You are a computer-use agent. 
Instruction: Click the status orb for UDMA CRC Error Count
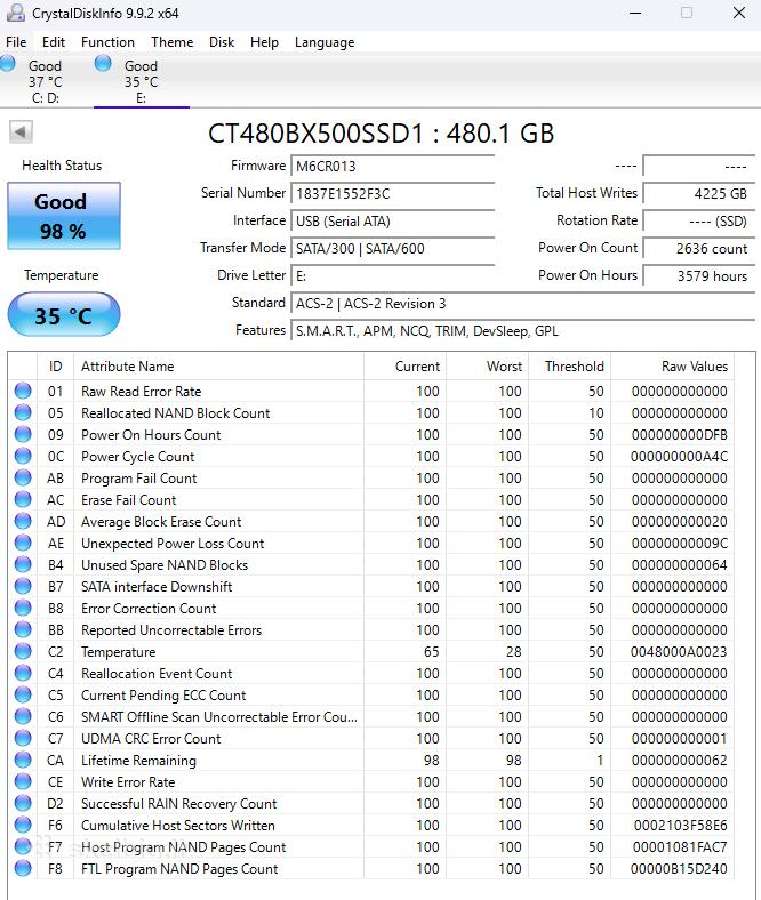point(23,738)
